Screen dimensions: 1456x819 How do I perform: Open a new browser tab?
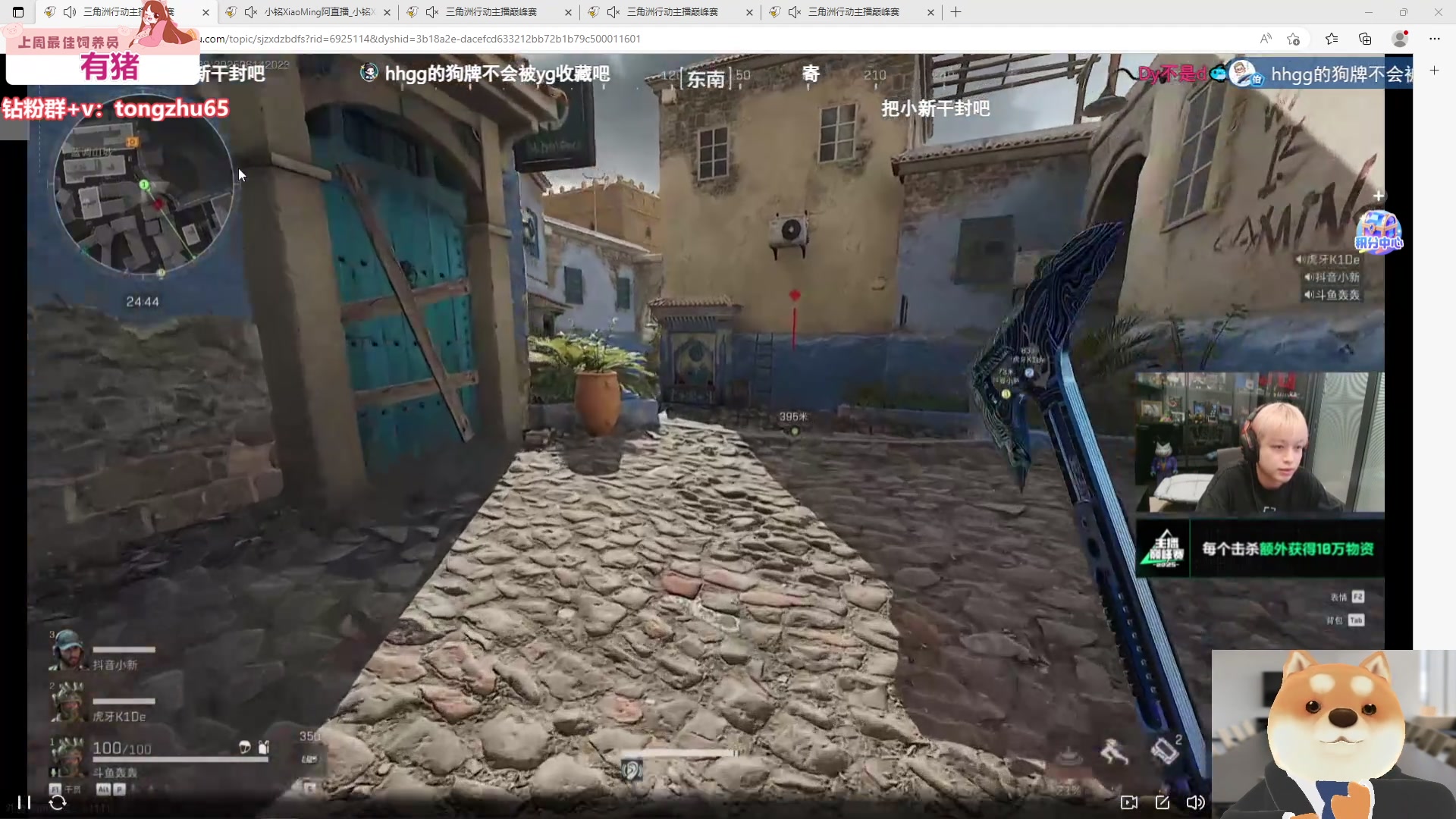(x=955, y=12)
